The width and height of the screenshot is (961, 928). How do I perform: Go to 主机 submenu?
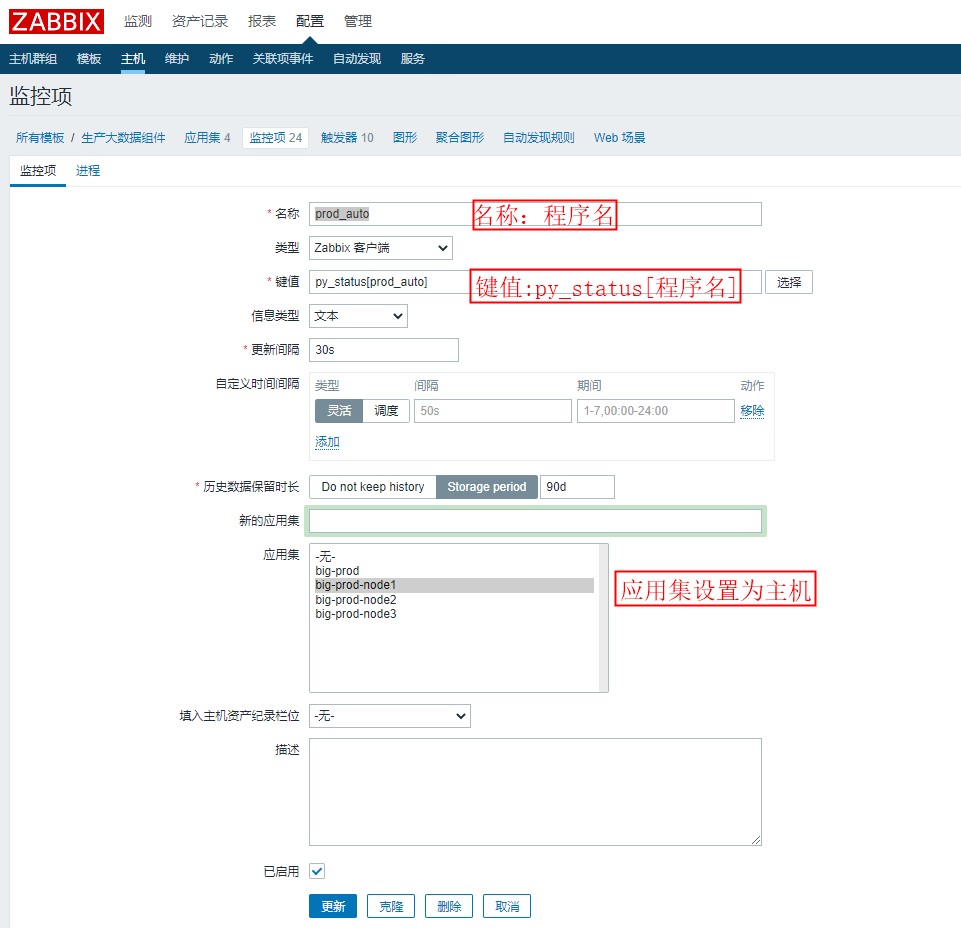point(133,59)
